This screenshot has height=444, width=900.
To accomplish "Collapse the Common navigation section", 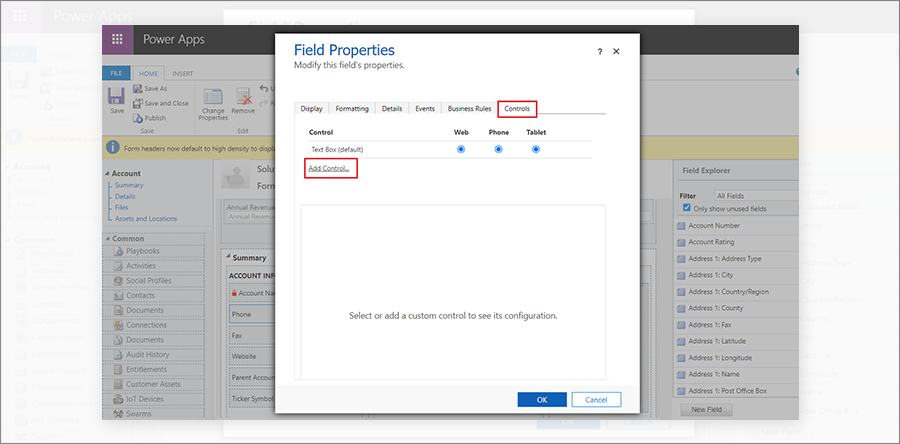I will 108,239.
